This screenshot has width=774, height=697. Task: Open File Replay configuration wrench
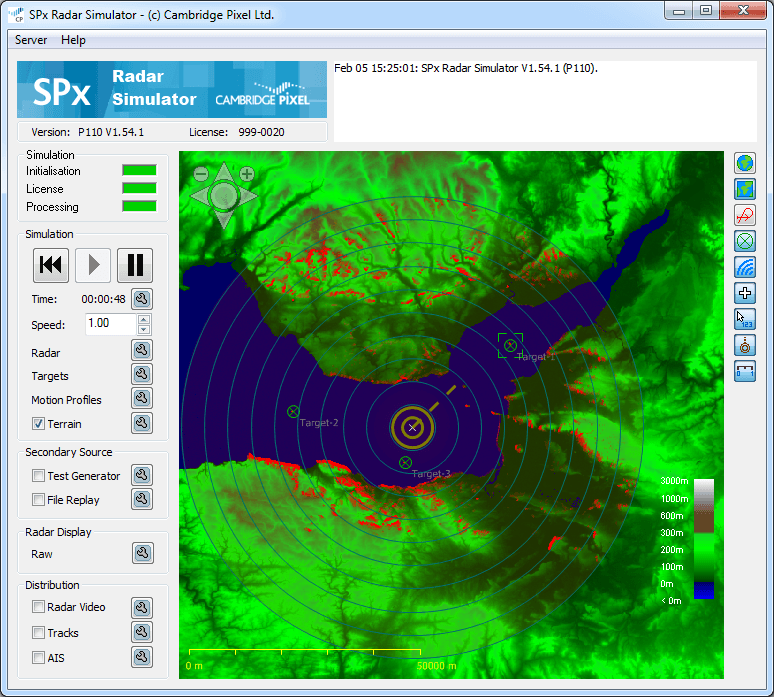point(142,499)
